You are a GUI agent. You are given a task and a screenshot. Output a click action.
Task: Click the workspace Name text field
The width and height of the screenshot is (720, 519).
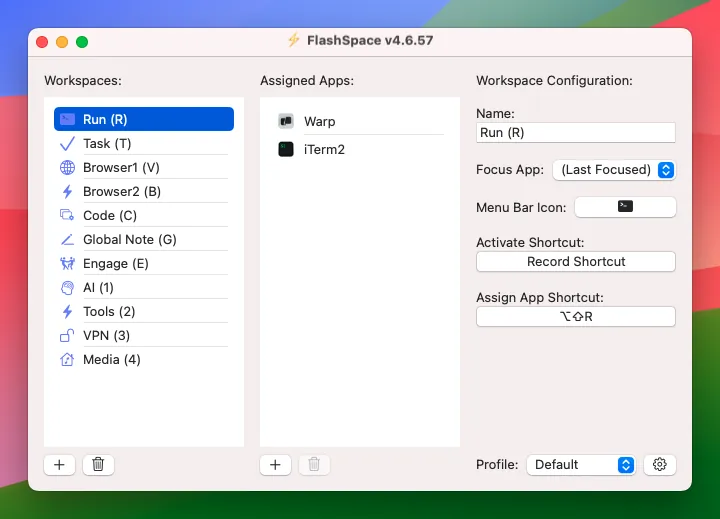pos(576,133)
